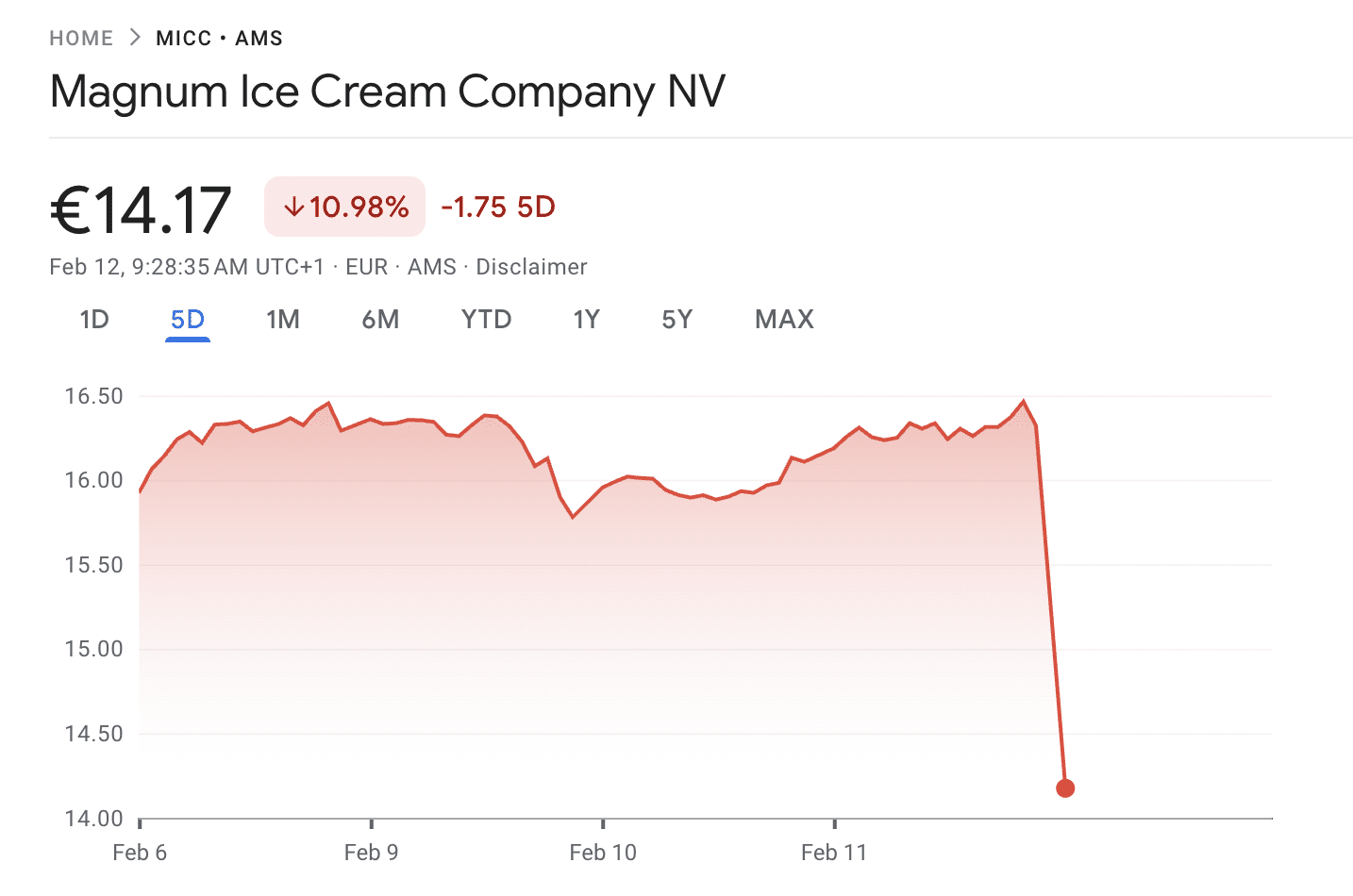Click the red endpoint dot on chart
This screenshot has width=1353, height=896.
tap(1065, 788)
